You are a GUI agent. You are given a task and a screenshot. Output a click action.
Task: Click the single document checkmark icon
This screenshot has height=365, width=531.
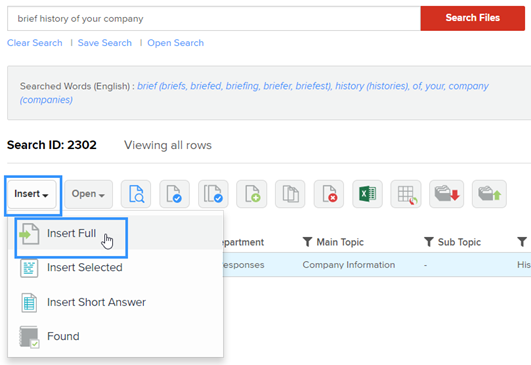click(x=174, y=194)
